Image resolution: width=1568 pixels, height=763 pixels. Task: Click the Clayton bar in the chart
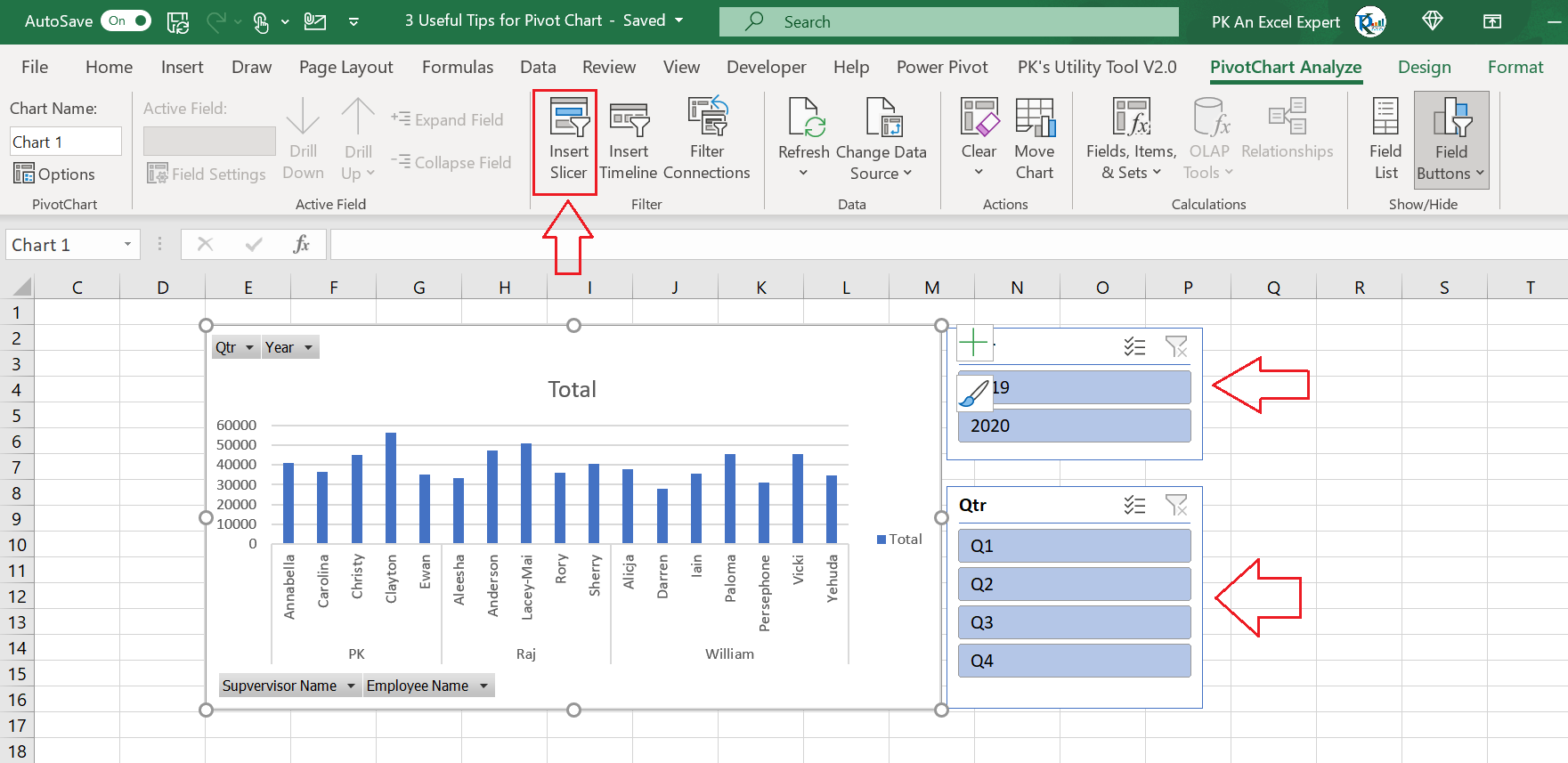(x=391, y=488)
